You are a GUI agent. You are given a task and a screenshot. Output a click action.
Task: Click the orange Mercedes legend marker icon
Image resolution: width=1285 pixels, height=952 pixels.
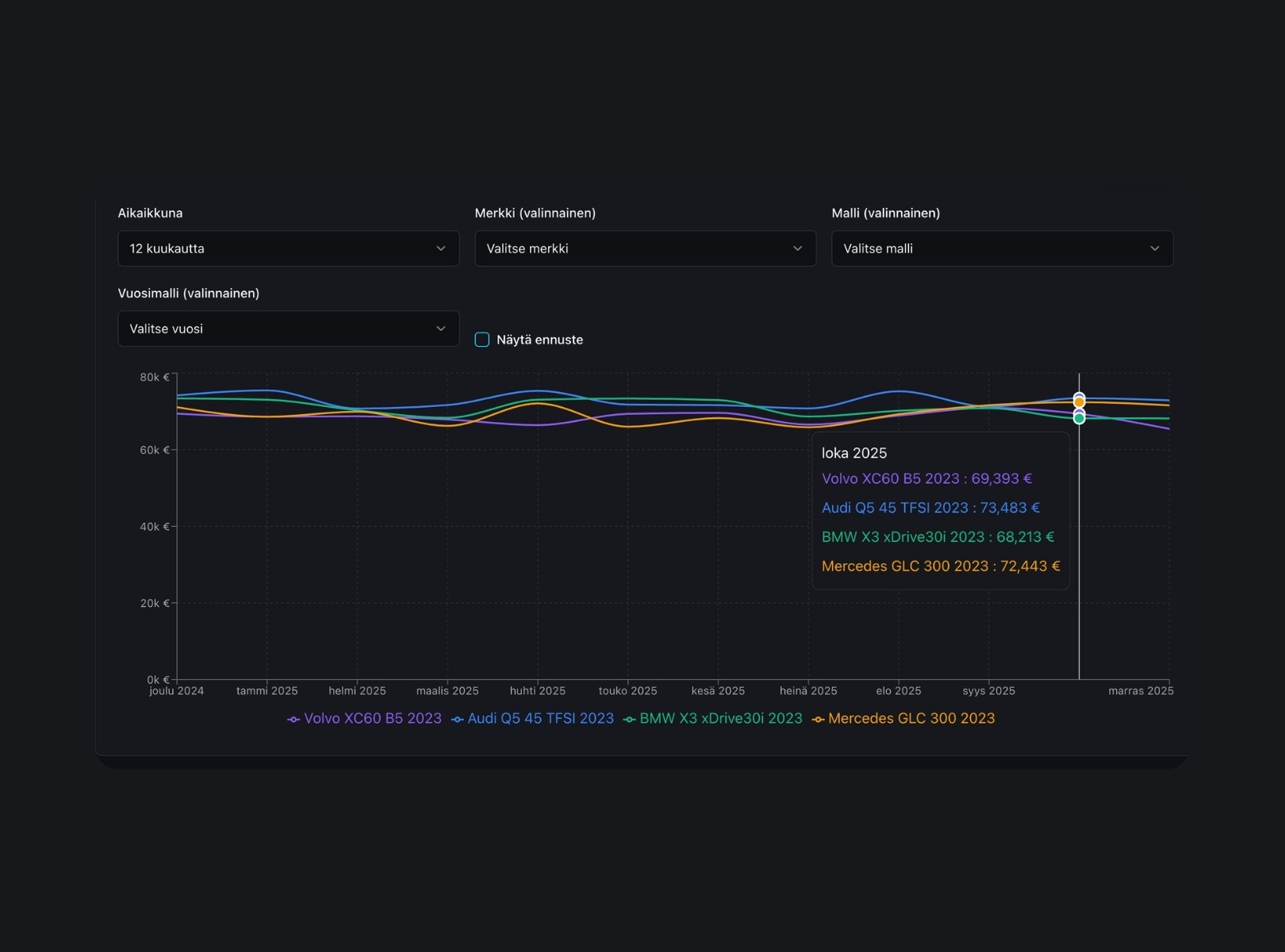pyautogui.click(x=818, y=720)
